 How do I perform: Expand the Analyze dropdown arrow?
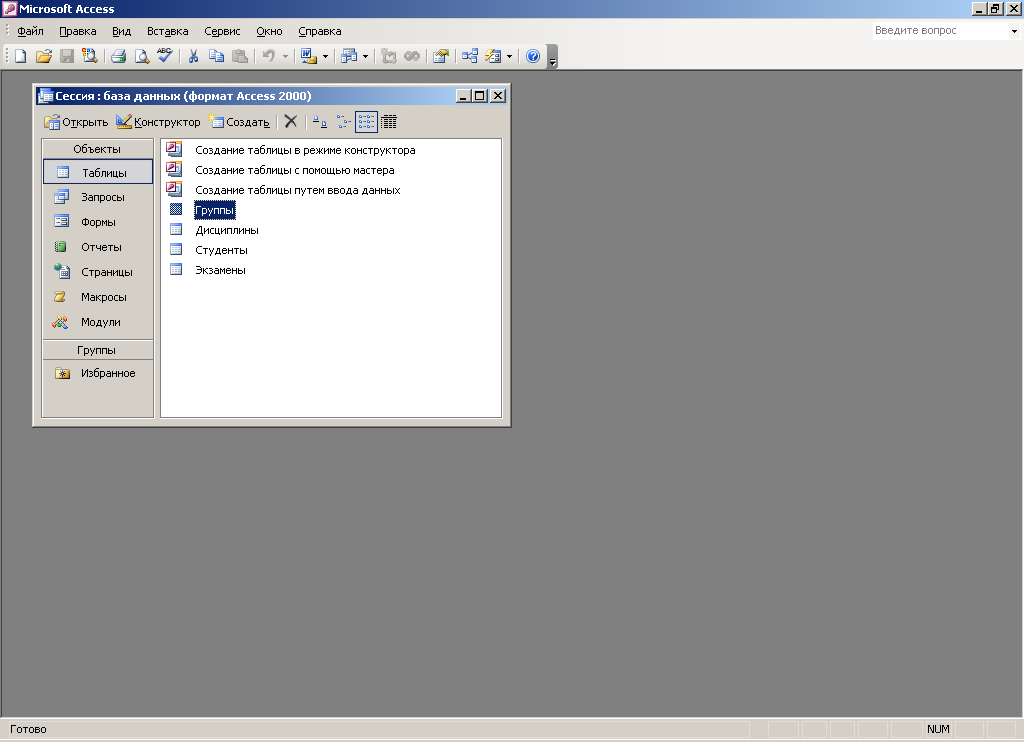(365, 56)
